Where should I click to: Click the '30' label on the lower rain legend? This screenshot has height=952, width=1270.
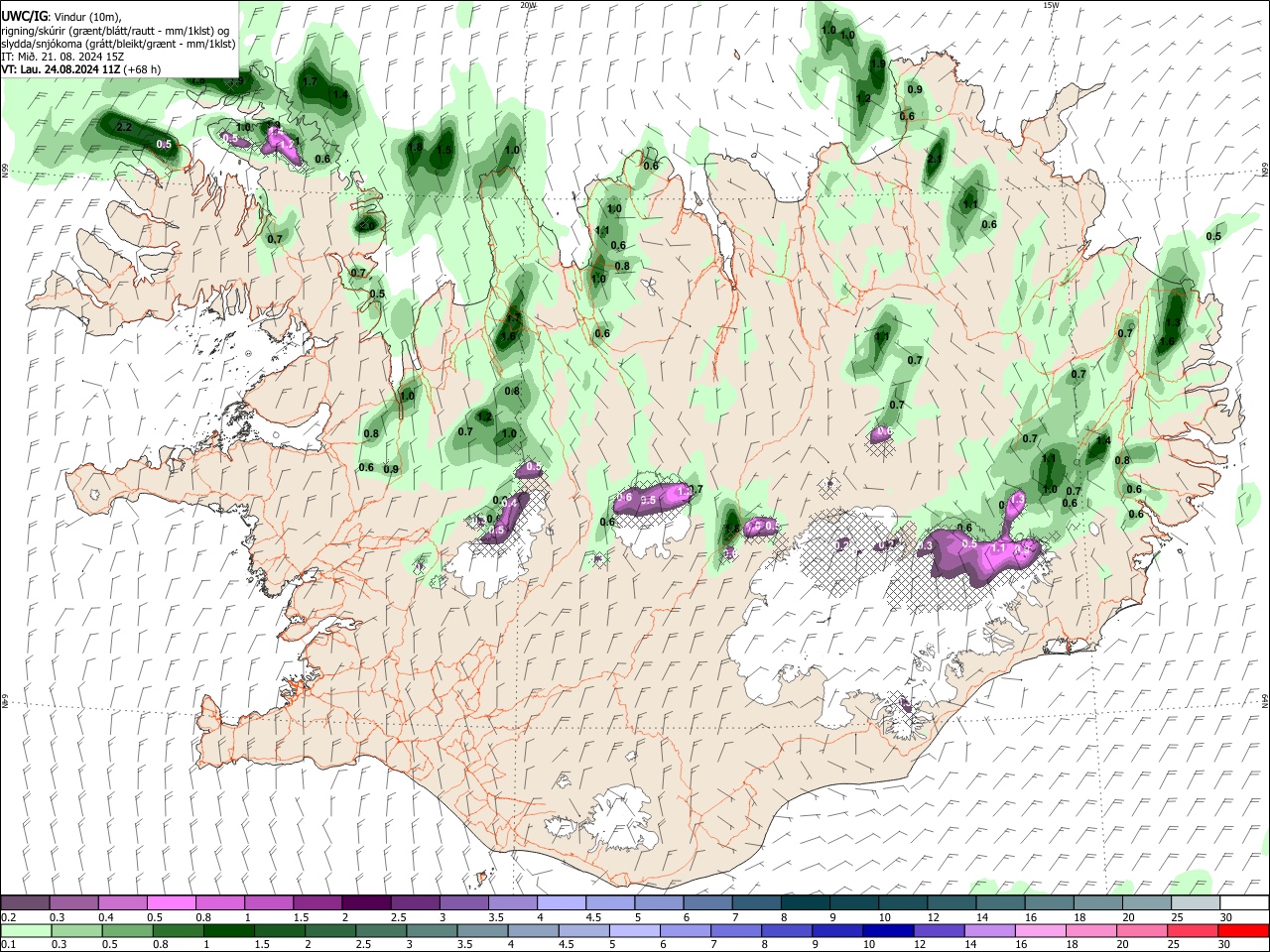pos(1224,945)
